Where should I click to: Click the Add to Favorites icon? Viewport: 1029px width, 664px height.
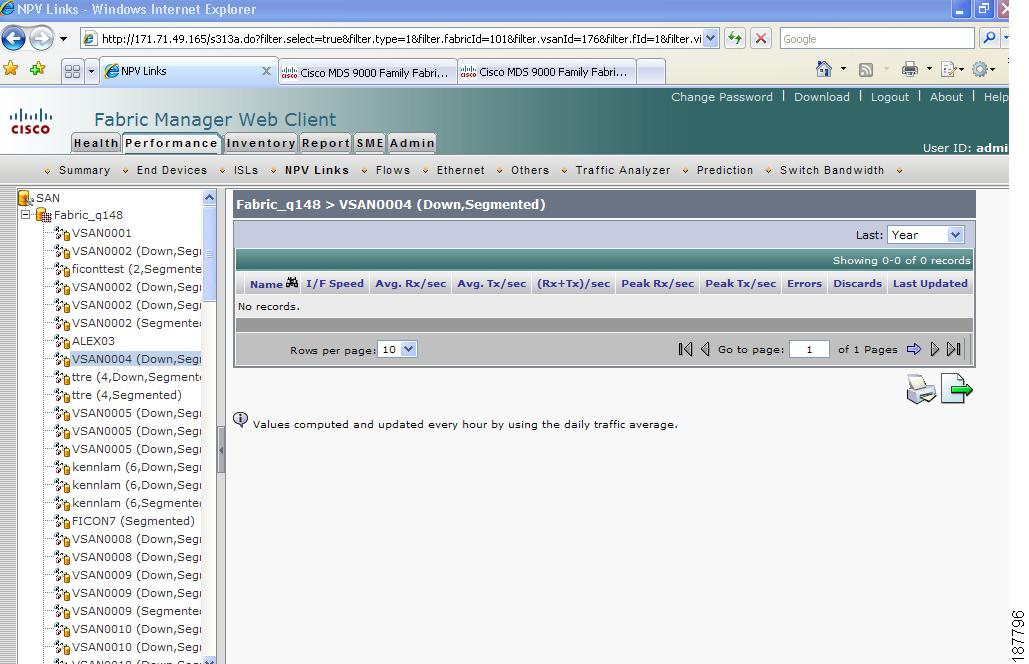coord(37,68)
